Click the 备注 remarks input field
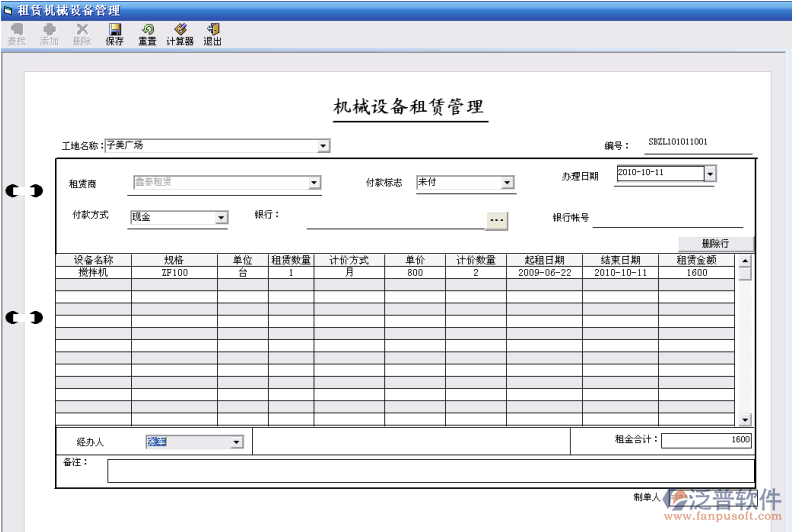Screen dimensions: 792x532 (x=430, y=470)
